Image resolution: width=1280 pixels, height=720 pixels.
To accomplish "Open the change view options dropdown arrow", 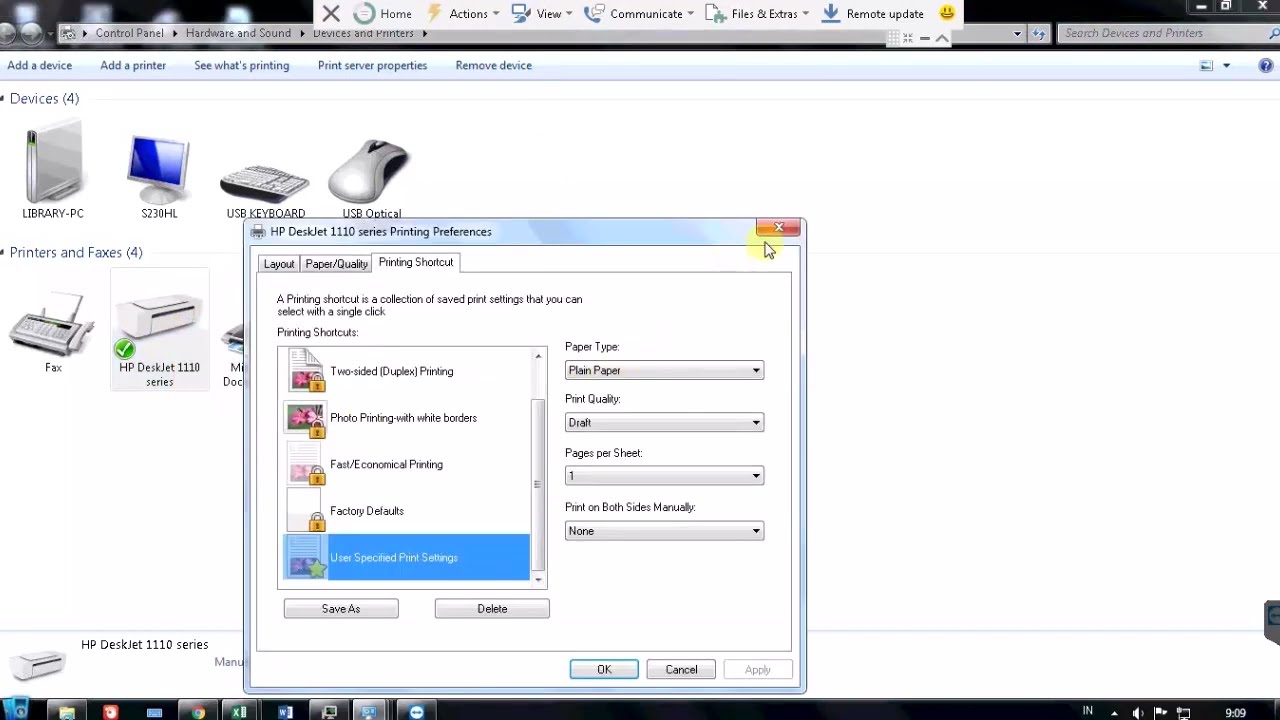I will (x=1226, y=66).
